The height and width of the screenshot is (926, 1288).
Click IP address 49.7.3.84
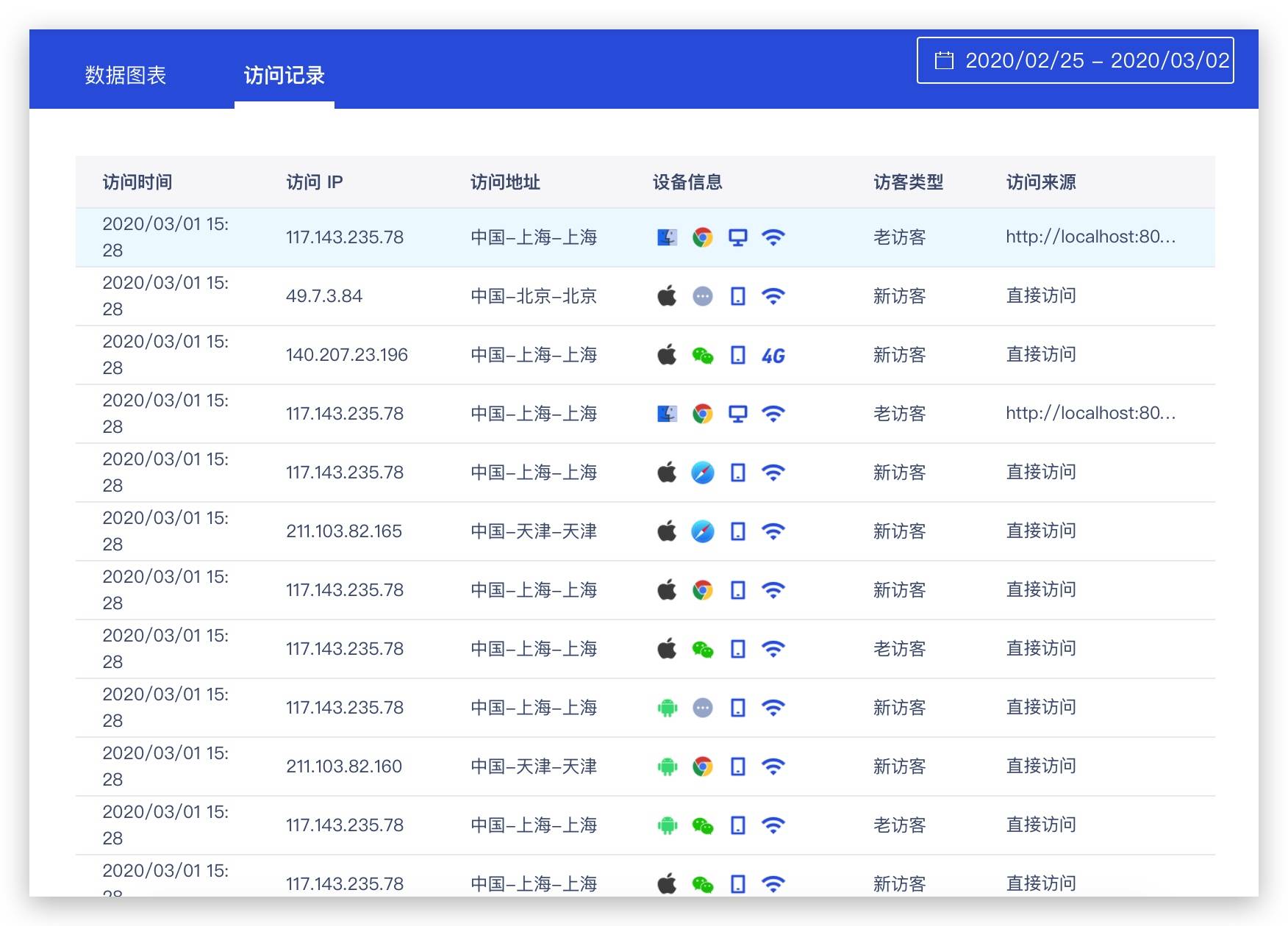(324, 296)
